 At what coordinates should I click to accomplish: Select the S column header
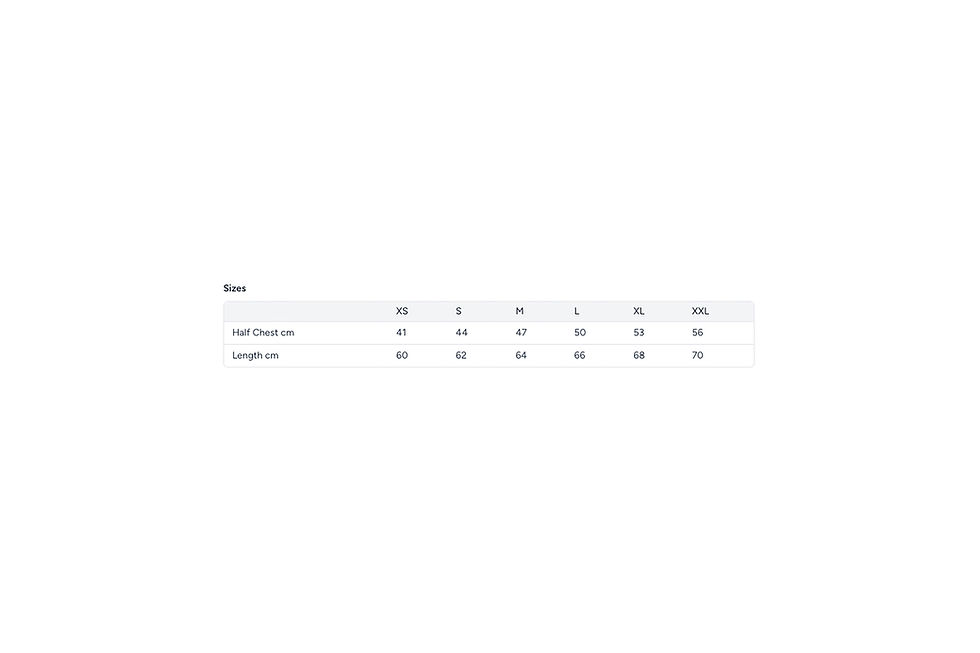click(x=459, y=311)
